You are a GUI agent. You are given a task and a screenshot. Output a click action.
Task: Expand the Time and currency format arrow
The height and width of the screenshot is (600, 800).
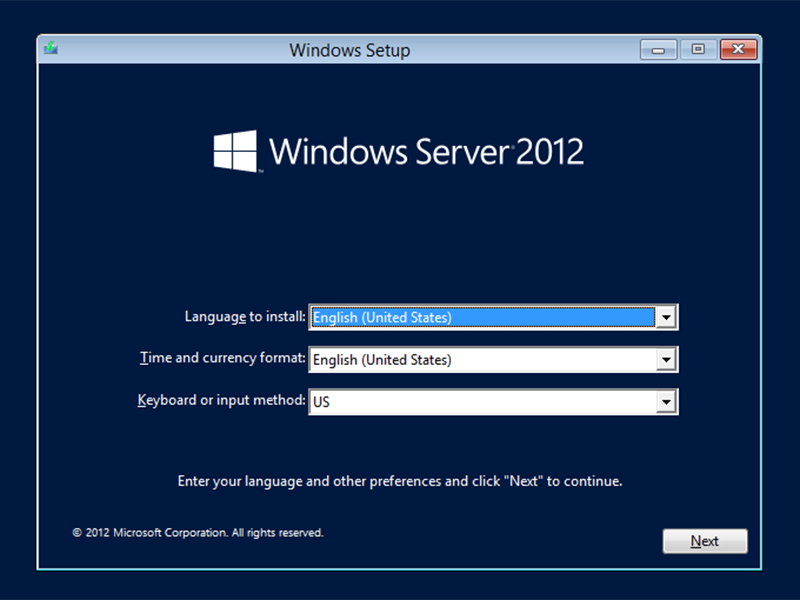pyautogui.click(x=666, y=360)
